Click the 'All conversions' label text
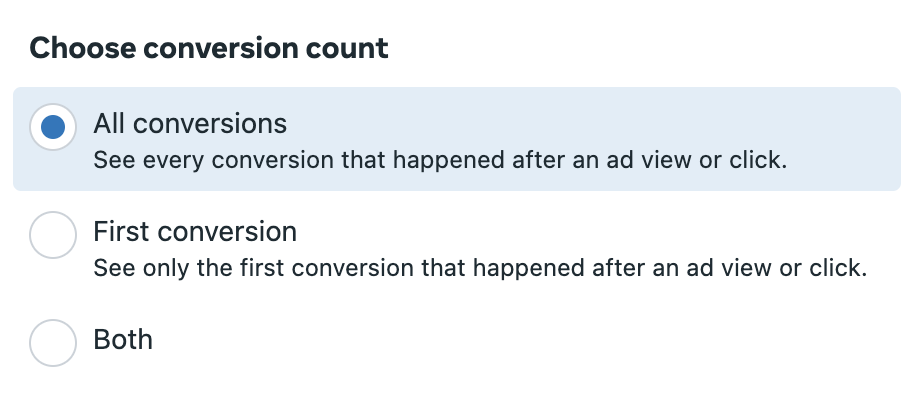 tap(190, 123)
